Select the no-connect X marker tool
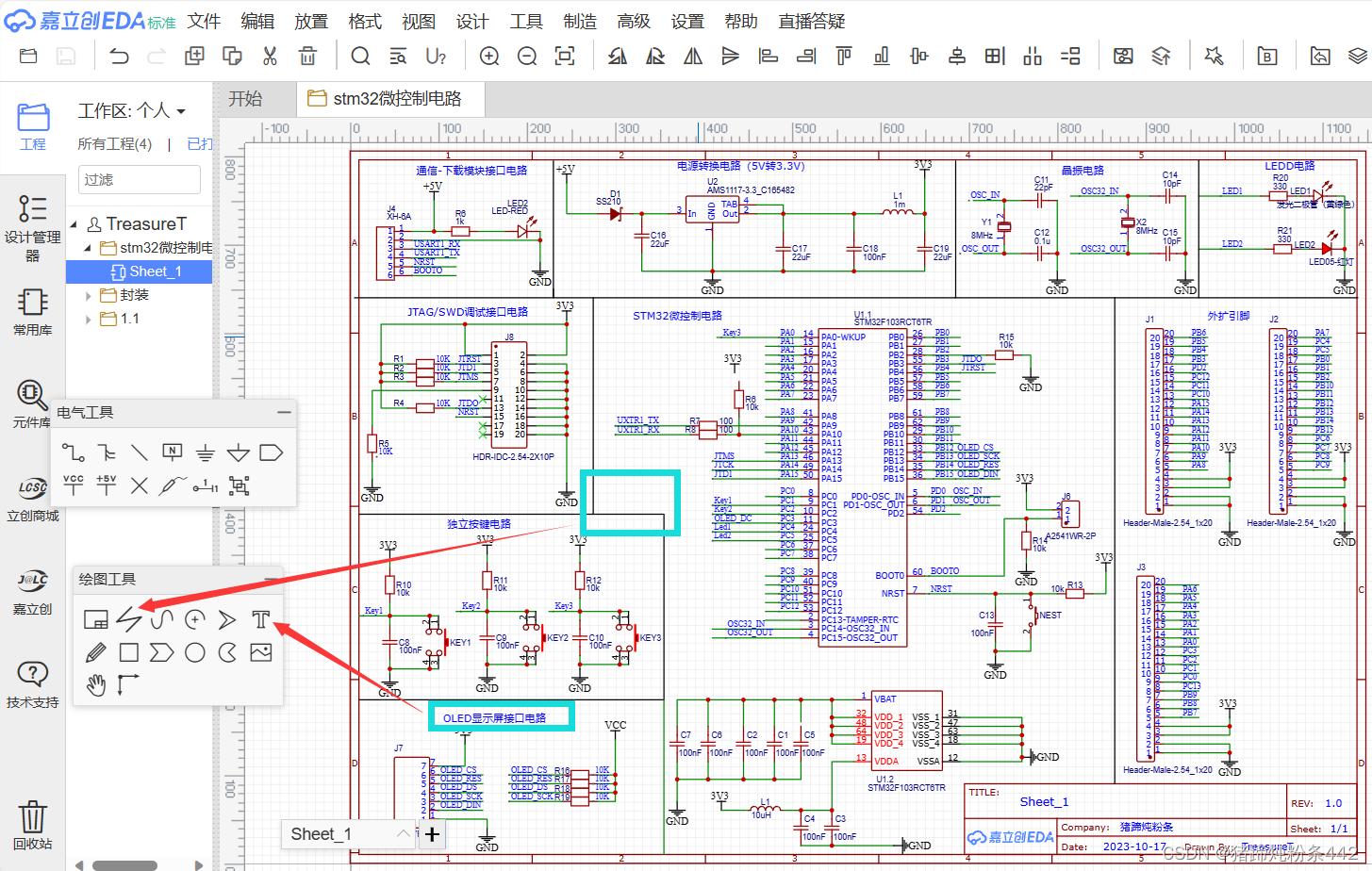Image resolution: width=1372 pixels, height=871 pixels. (140, 485)
